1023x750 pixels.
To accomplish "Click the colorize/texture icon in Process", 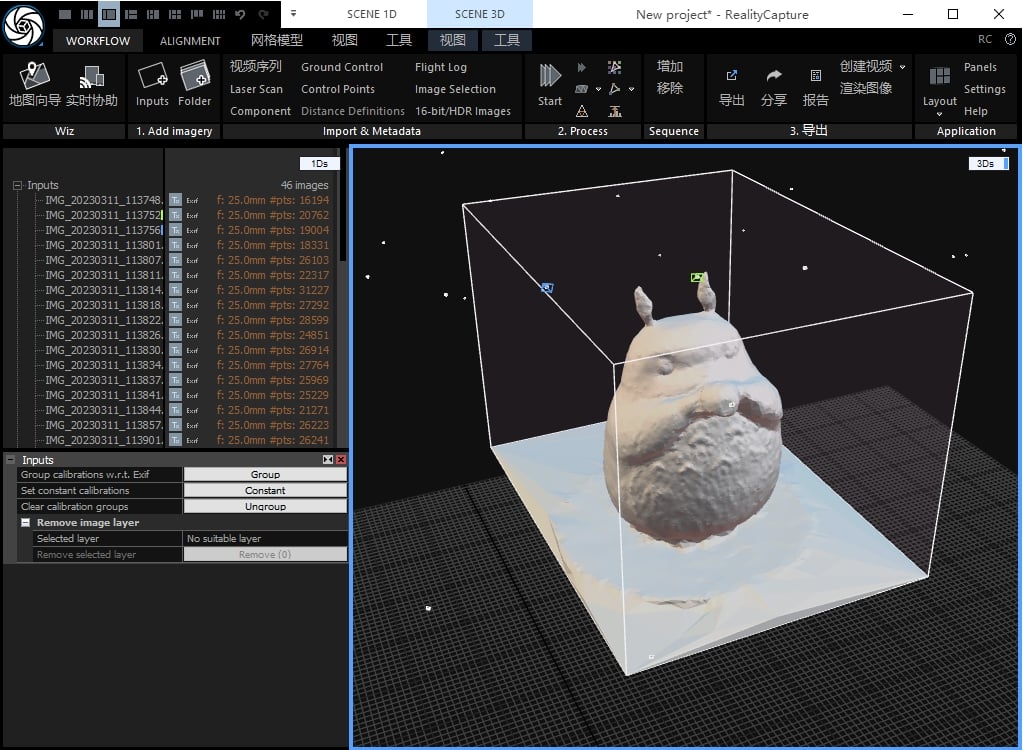I will (x=615, y=67).
